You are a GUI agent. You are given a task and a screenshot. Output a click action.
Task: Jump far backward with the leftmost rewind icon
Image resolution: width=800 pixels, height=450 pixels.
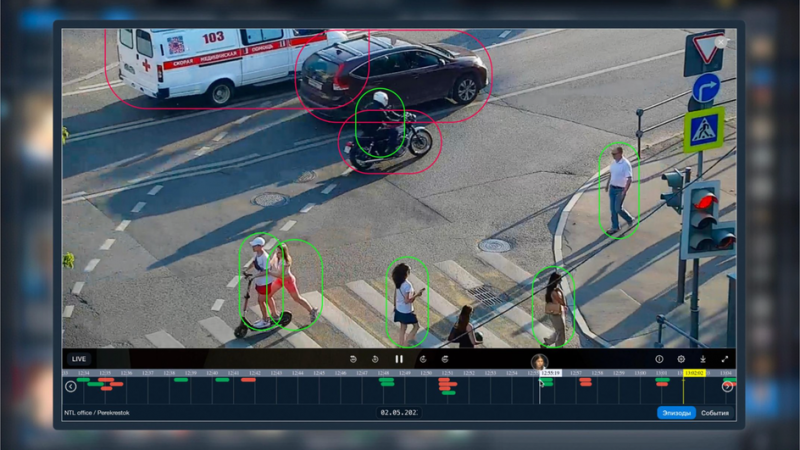[353, 359]
